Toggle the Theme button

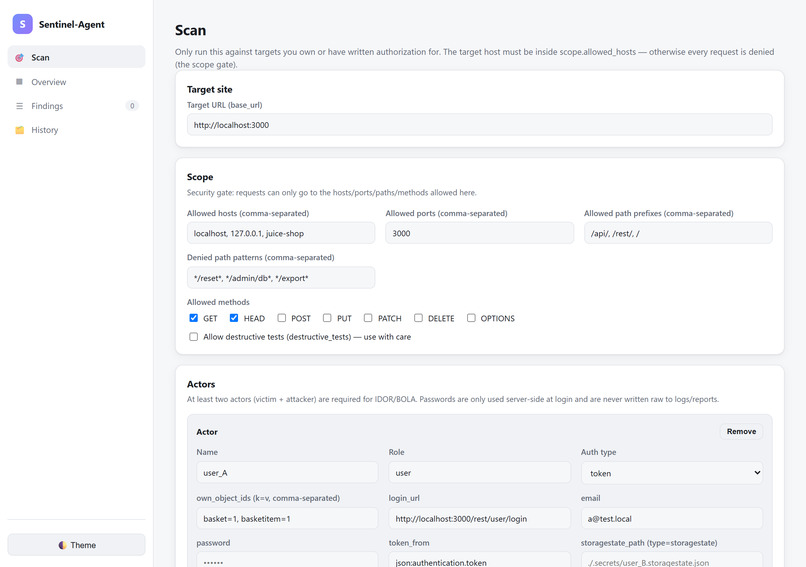pyautogui.click(x=77, y=545)
